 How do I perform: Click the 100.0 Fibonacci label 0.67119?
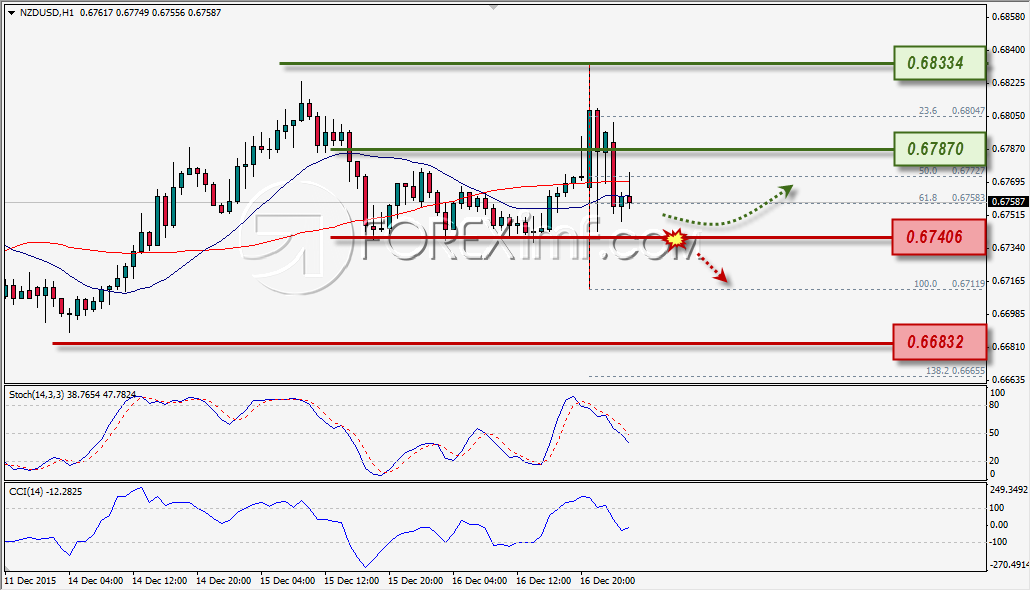pos(949,283)
